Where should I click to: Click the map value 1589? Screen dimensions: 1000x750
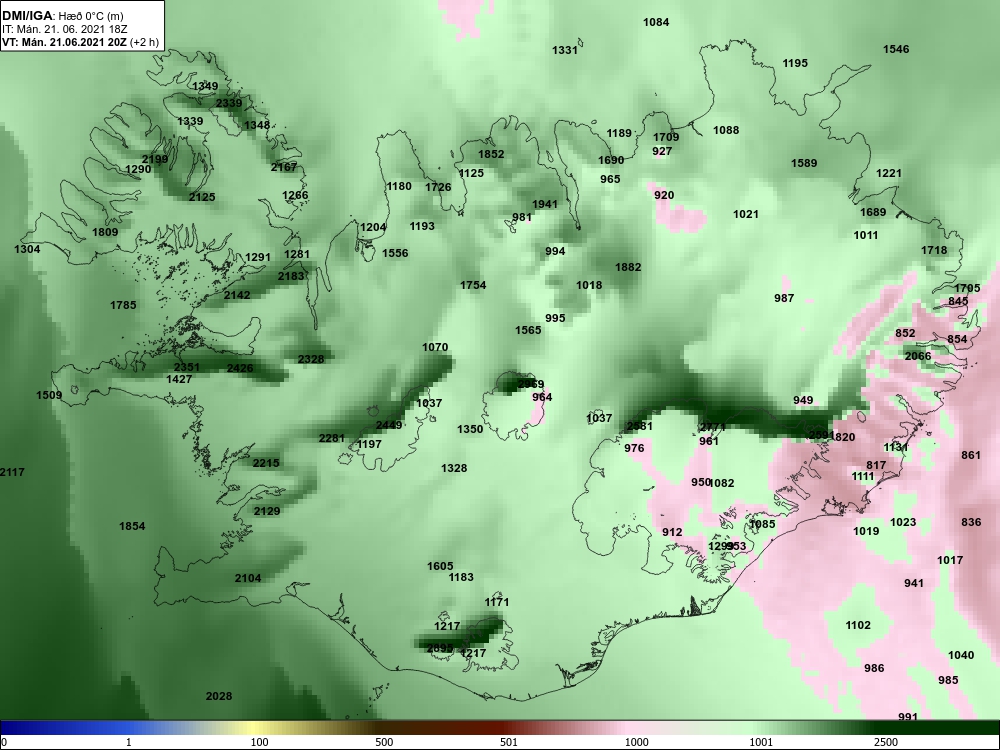[804, 163]
